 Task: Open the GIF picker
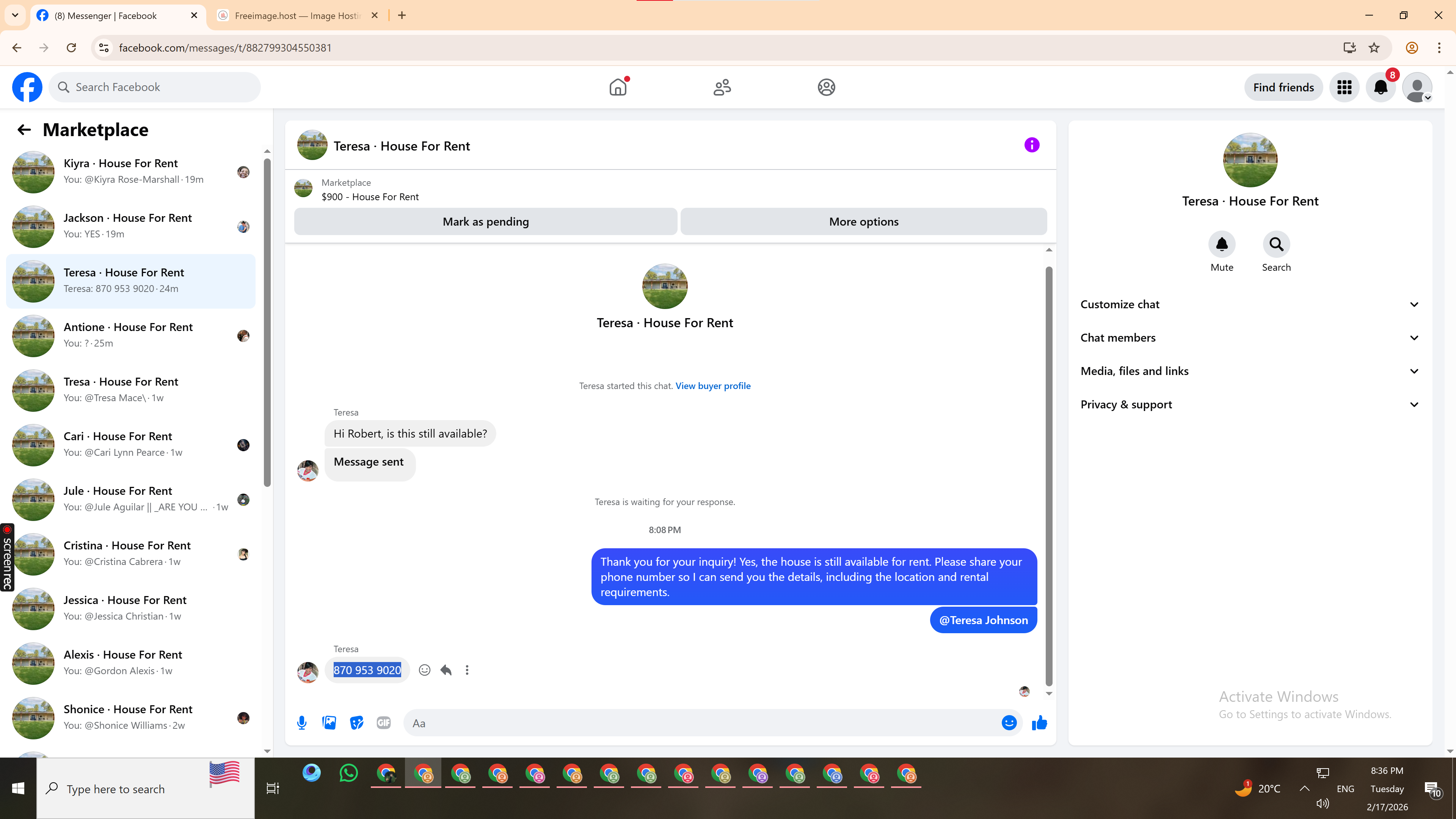(383, 723)
